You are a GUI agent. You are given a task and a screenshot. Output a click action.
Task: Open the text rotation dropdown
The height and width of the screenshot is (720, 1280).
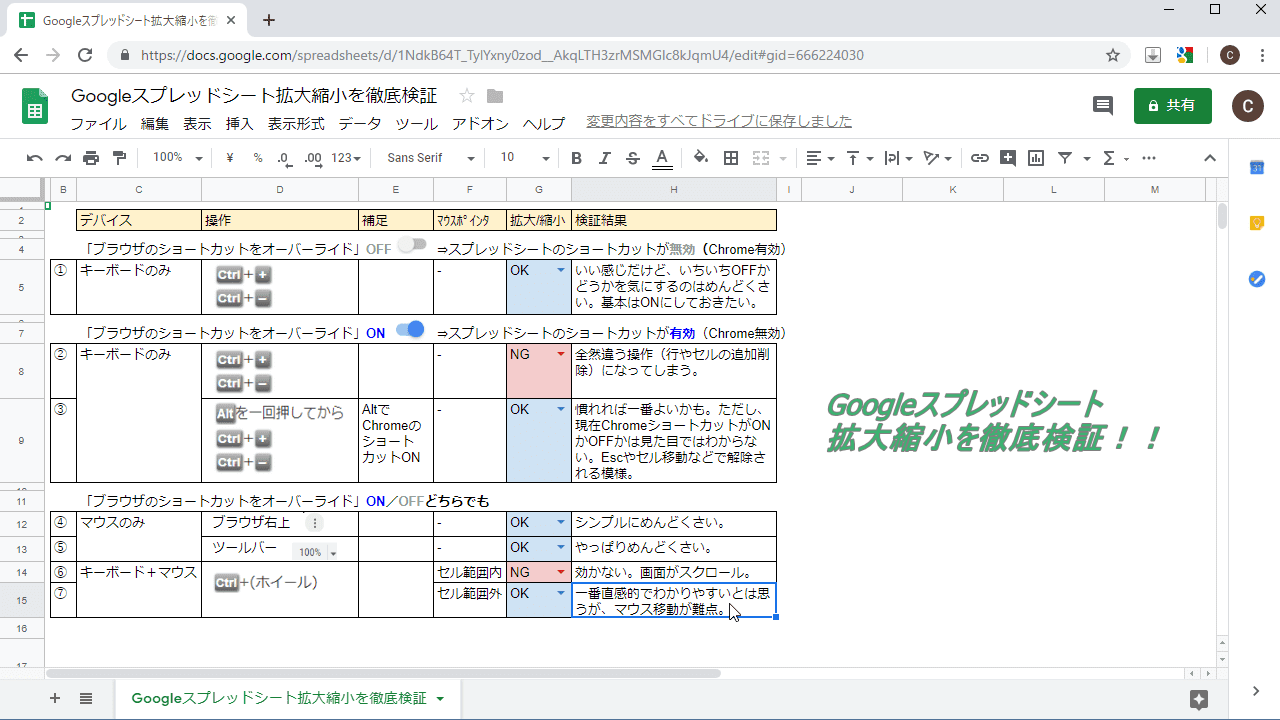tap(937, 158)
